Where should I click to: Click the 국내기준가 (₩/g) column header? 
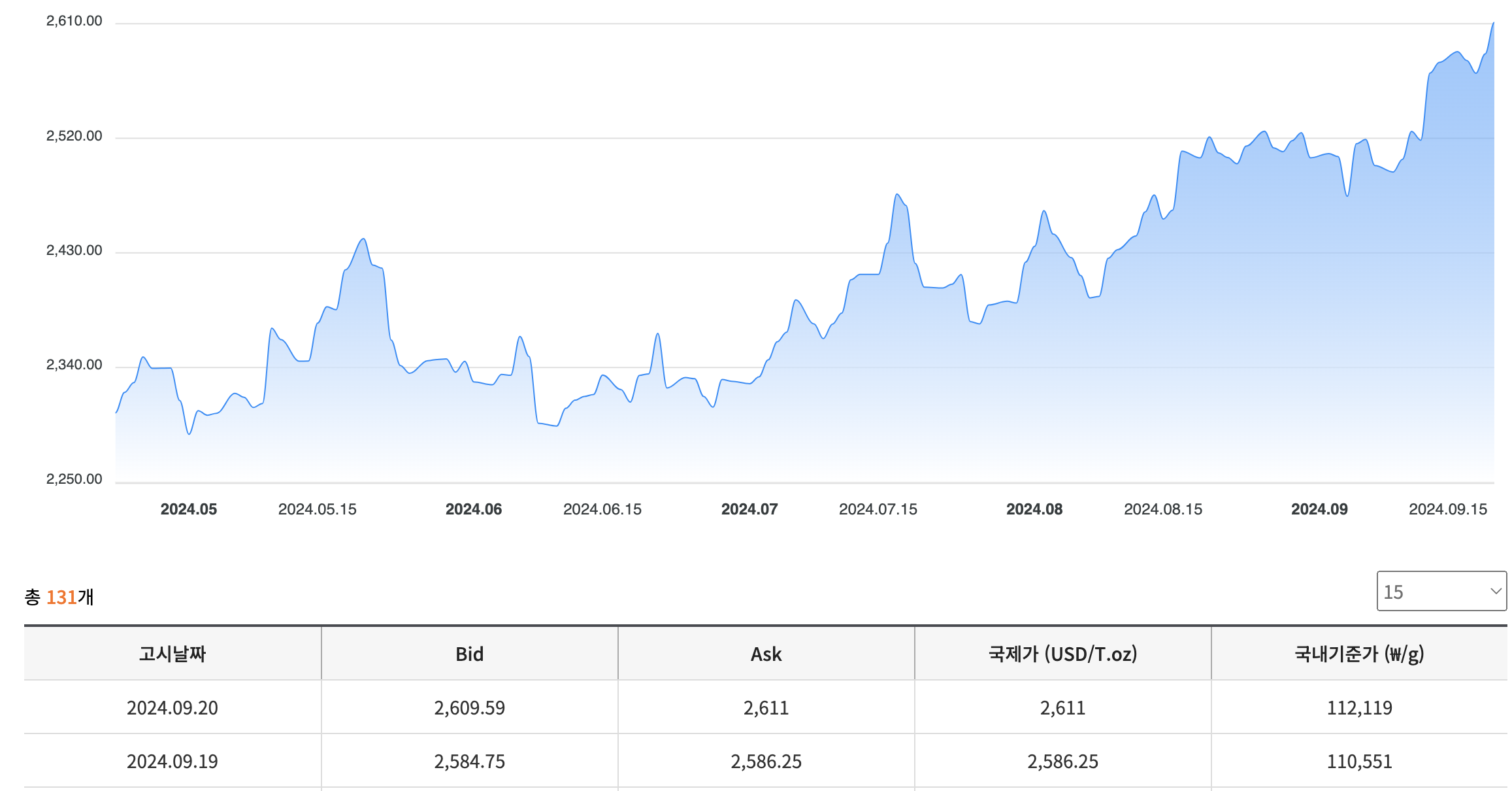tap(1359, 654)
